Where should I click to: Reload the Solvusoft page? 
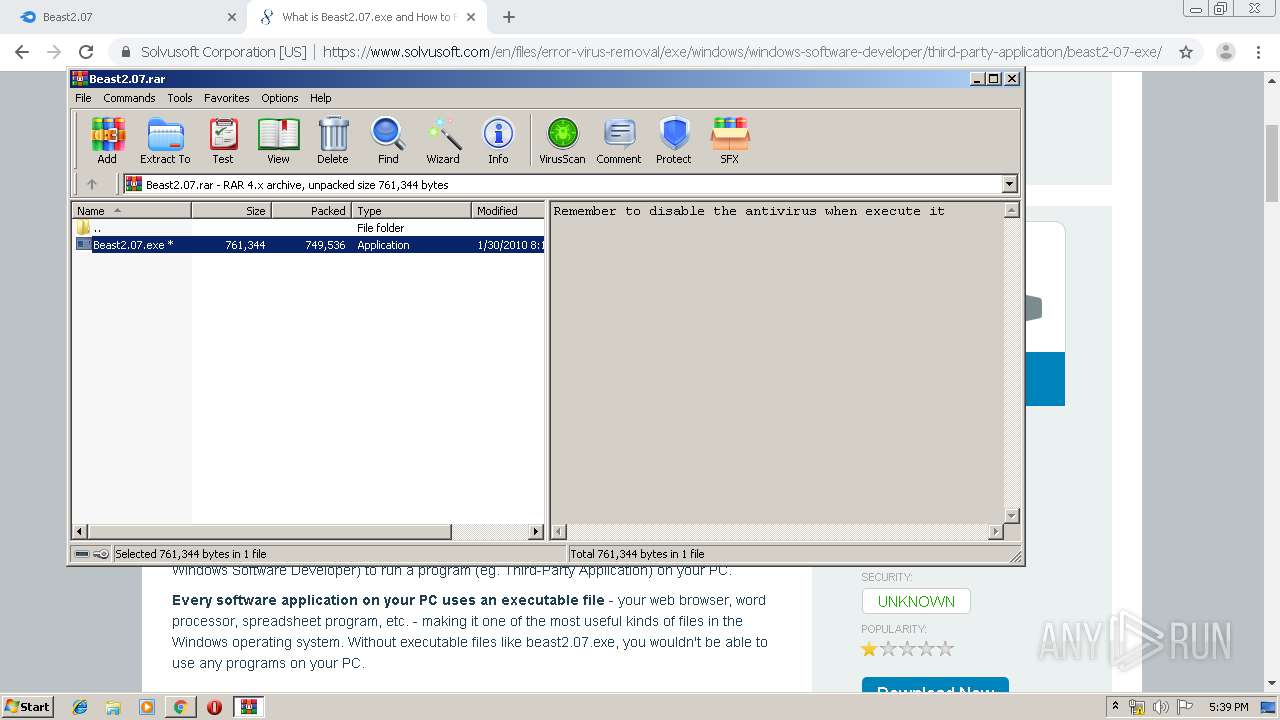coord(86,52)
